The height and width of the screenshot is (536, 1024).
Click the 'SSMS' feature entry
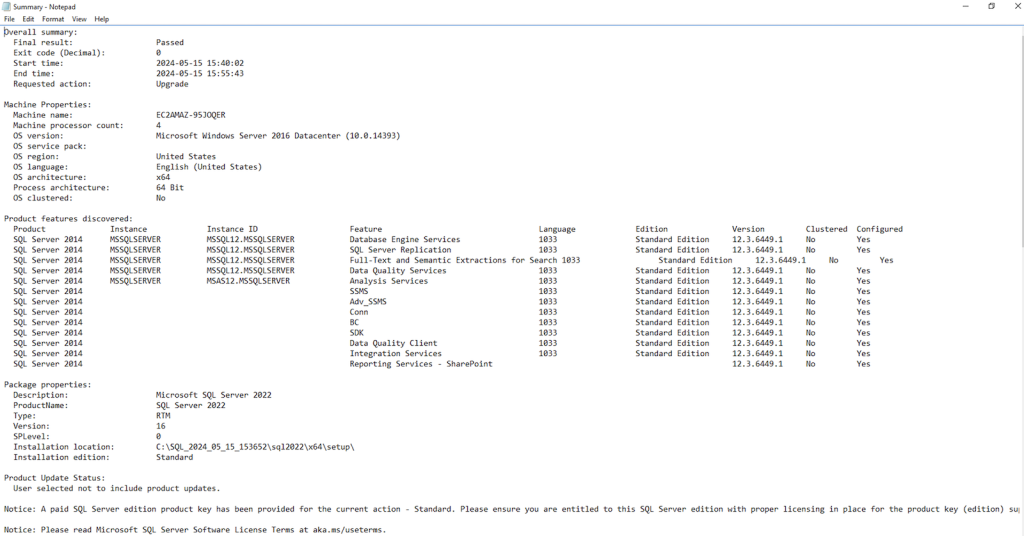click(x=359, y=291)
